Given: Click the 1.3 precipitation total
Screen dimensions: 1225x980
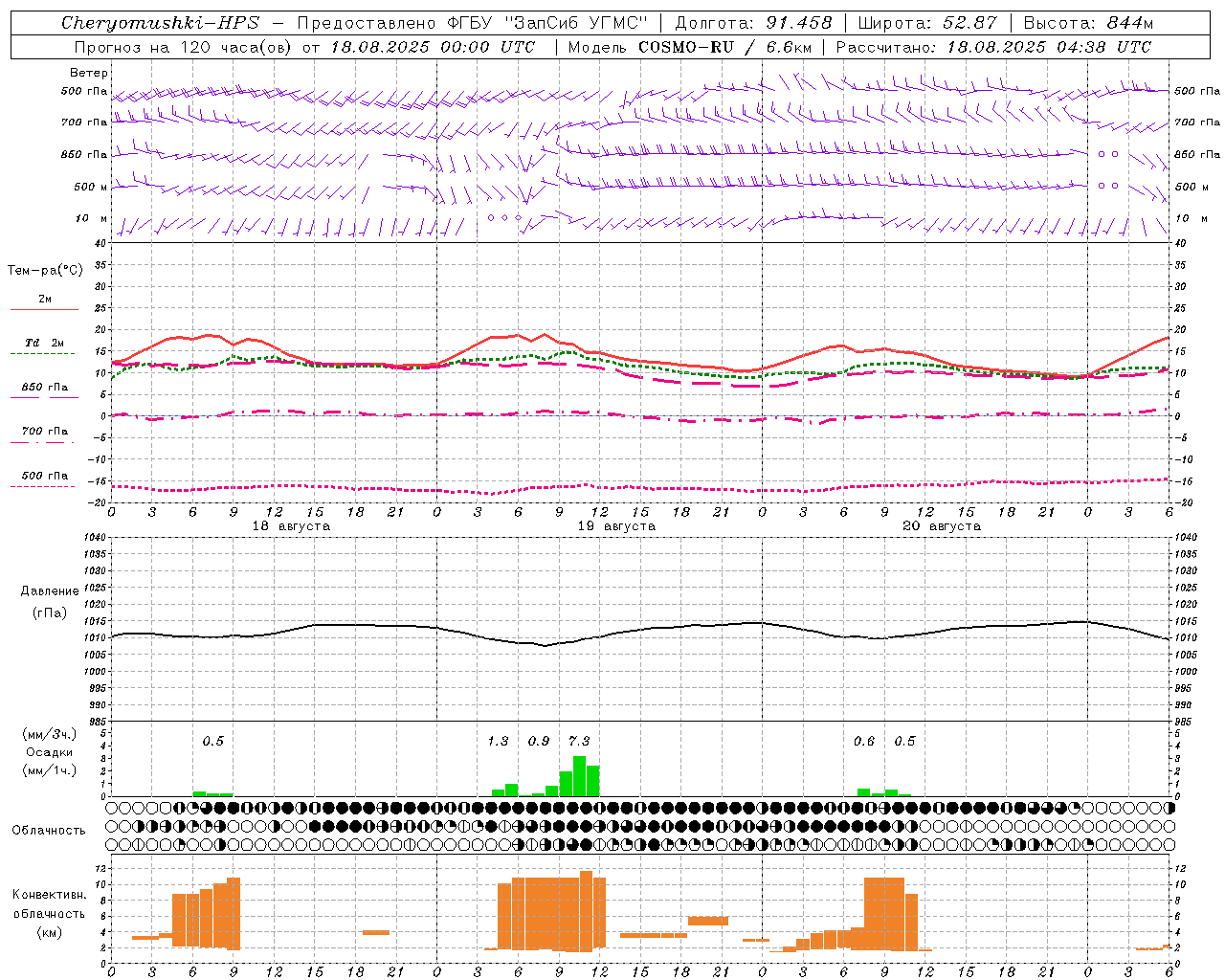Looking at the screenshot, I should pos(498,742).
